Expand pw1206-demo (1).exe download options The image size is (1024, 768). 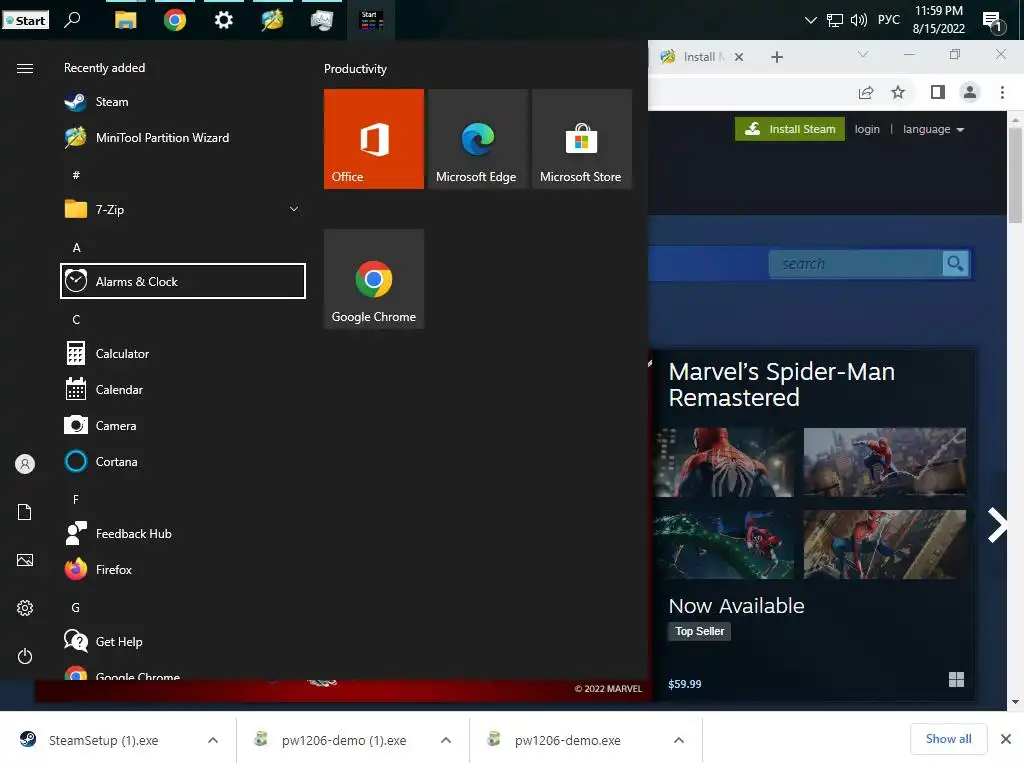[446, 740]
